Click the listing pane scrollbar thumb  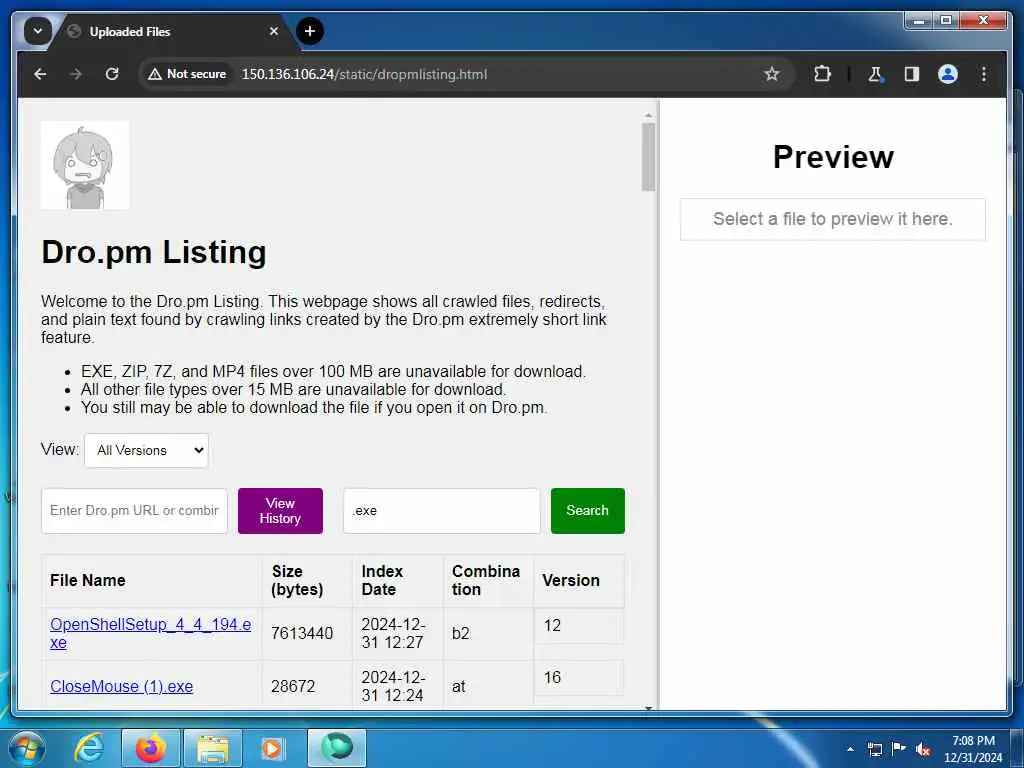point(648,157)
